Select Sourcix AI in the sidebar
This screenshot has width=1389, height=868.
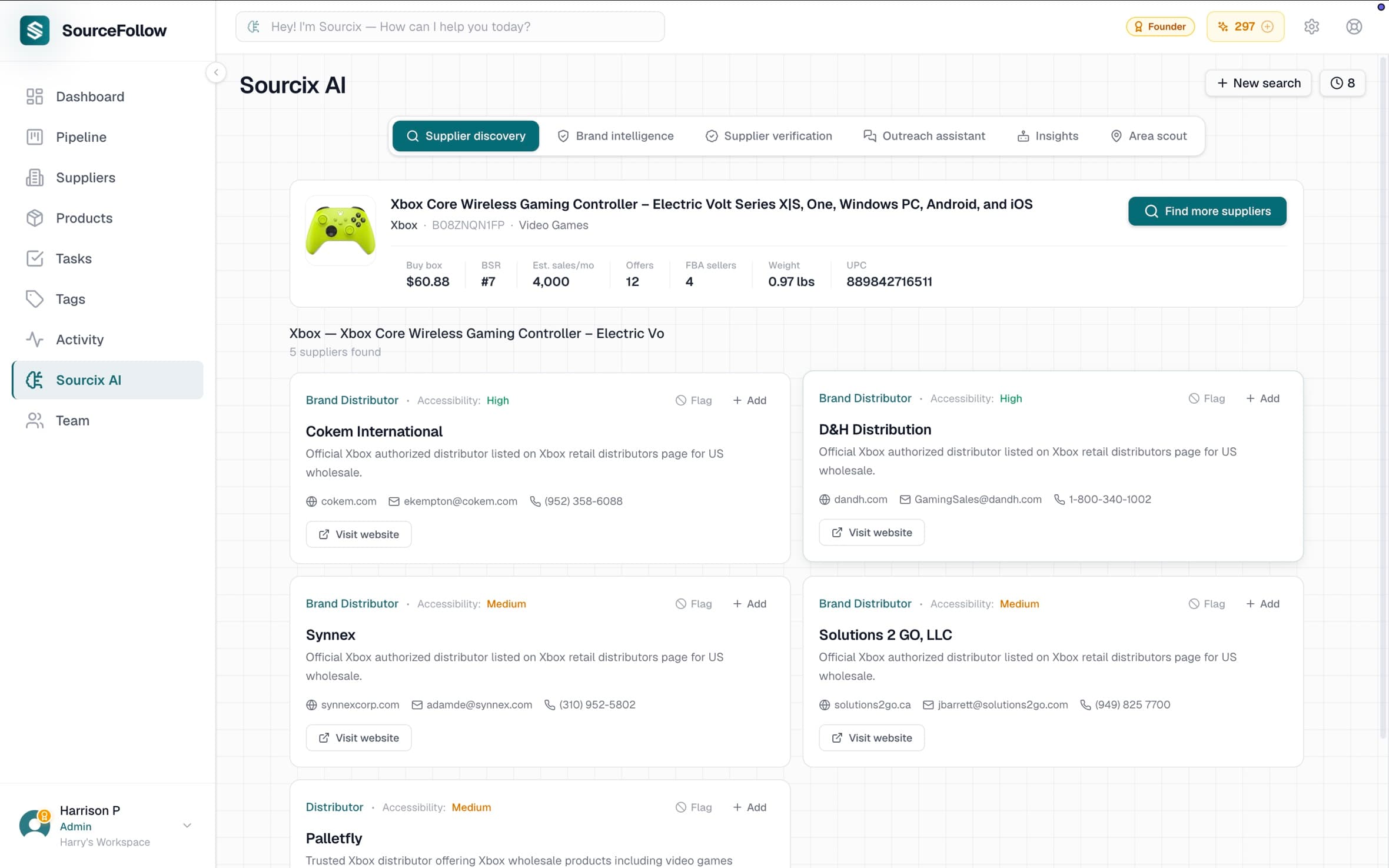88,380
